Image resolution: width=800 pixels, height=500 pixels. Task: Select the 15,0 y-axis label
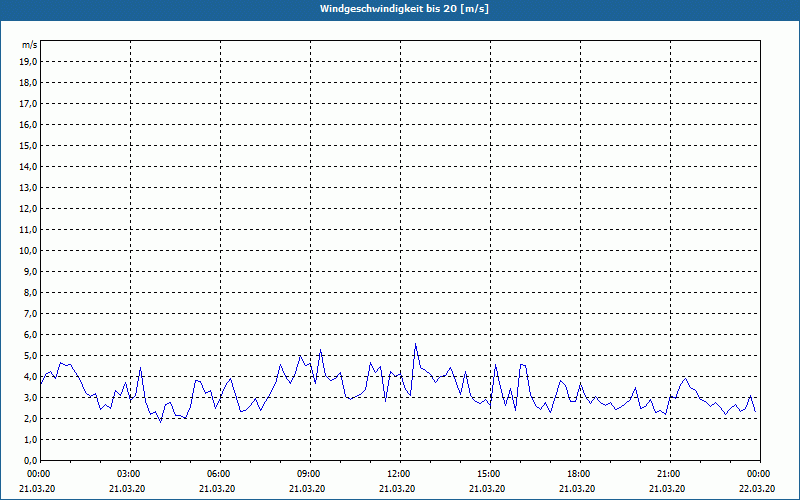tap(29, 145)
